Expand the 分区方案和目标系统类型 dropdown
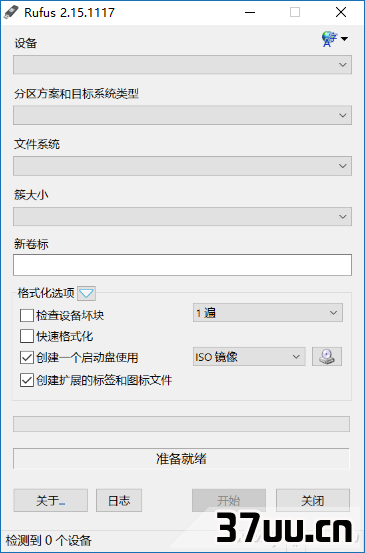The height and width of the screenshot is (553, 365). pyautogui.click(x=182, y=115)
